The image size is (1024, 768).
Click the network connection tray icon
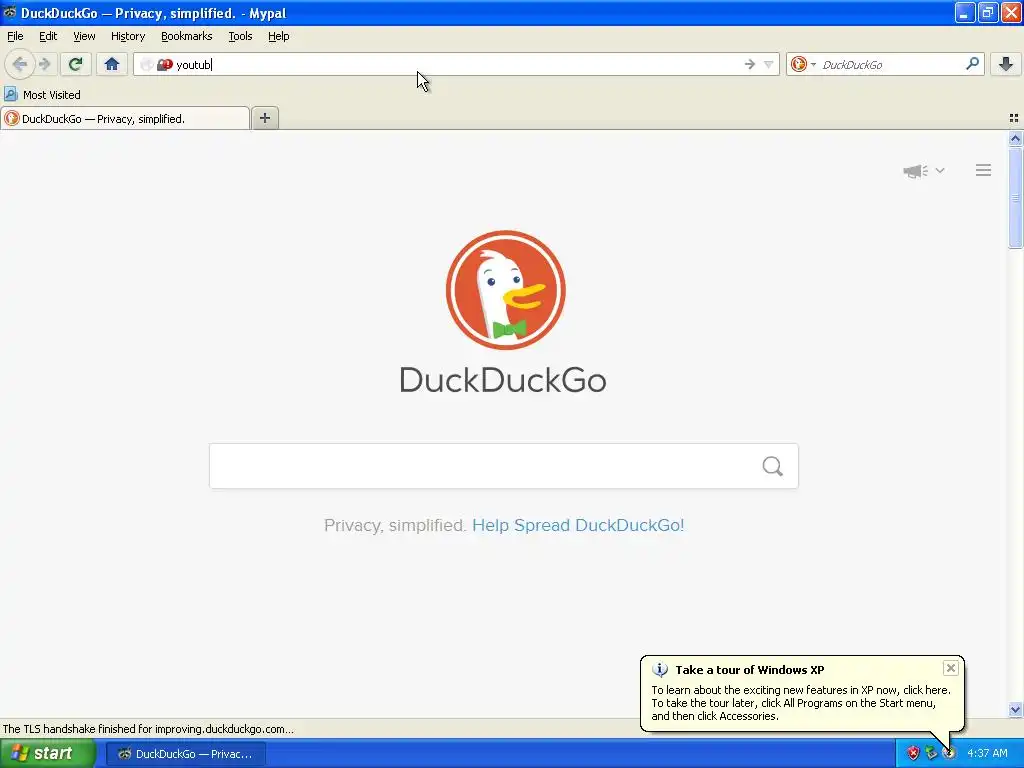point(931,754)
